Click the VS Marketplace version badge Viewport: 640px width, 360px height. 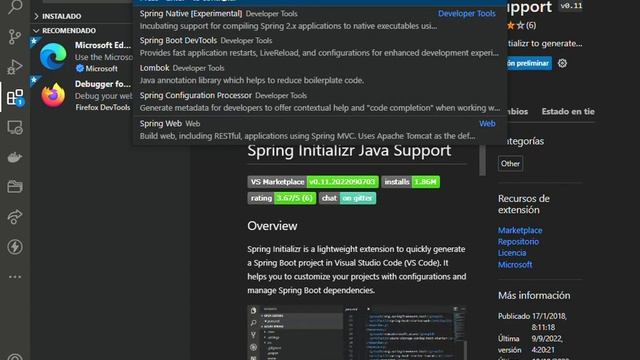313,182
